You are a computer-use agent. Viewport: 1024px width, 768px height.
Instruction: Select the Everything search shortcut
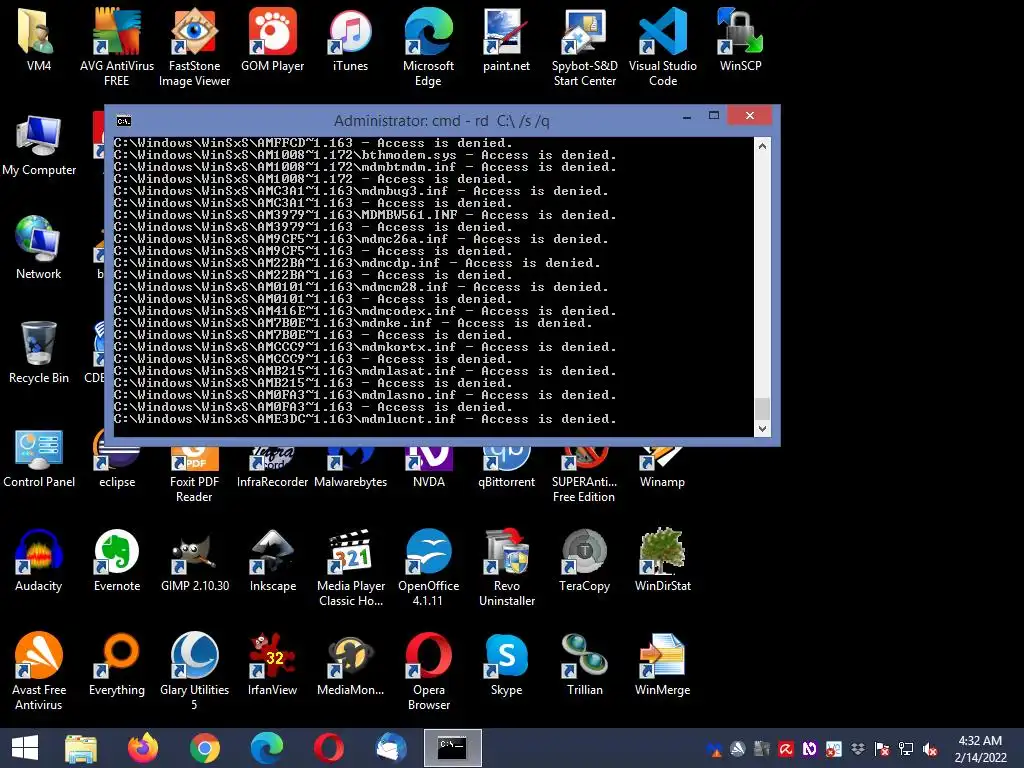[x=117, y=664]
